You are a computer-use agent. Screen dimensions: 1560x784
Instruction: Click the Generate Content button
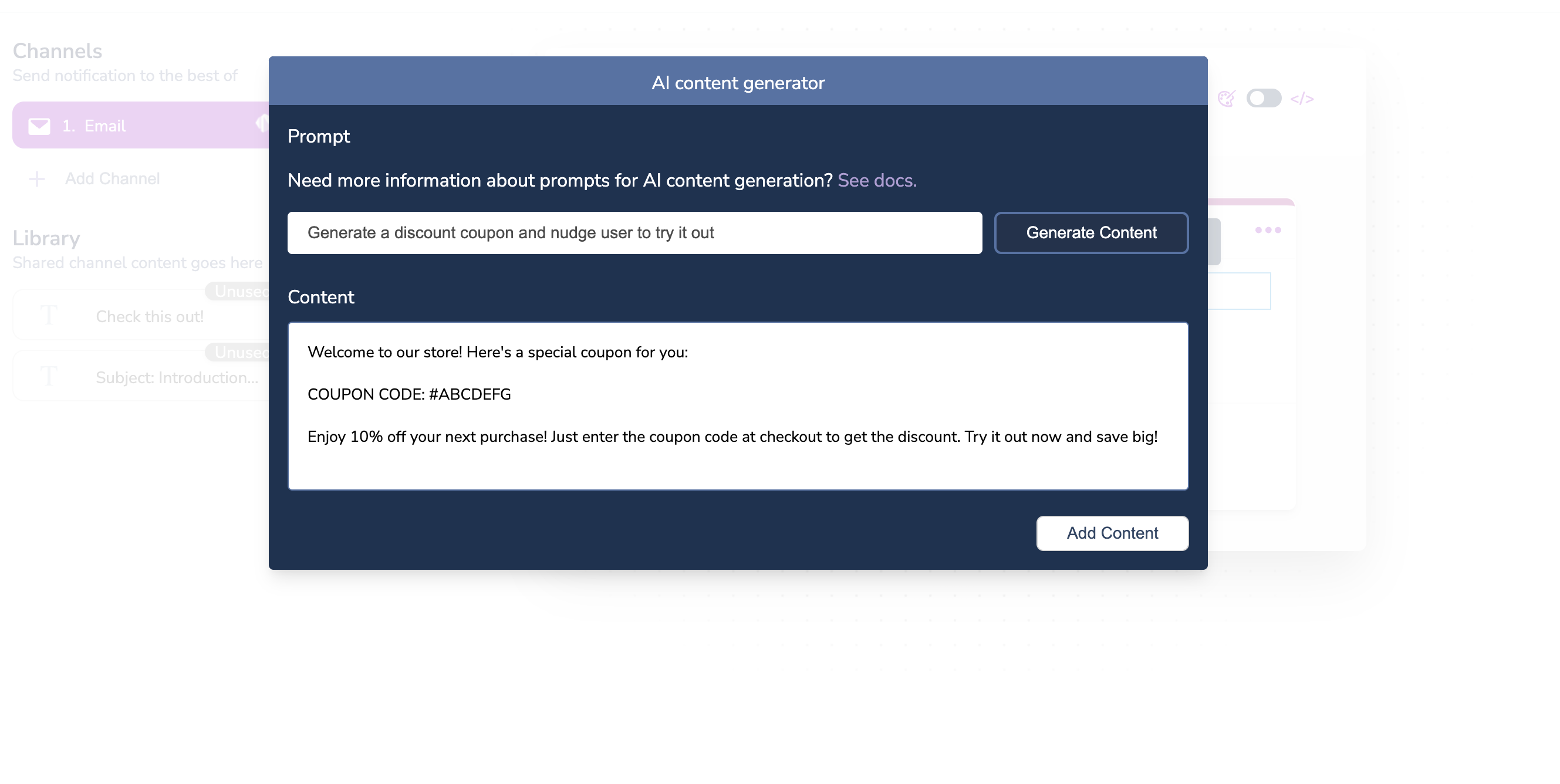click(x=1092, y=232)
